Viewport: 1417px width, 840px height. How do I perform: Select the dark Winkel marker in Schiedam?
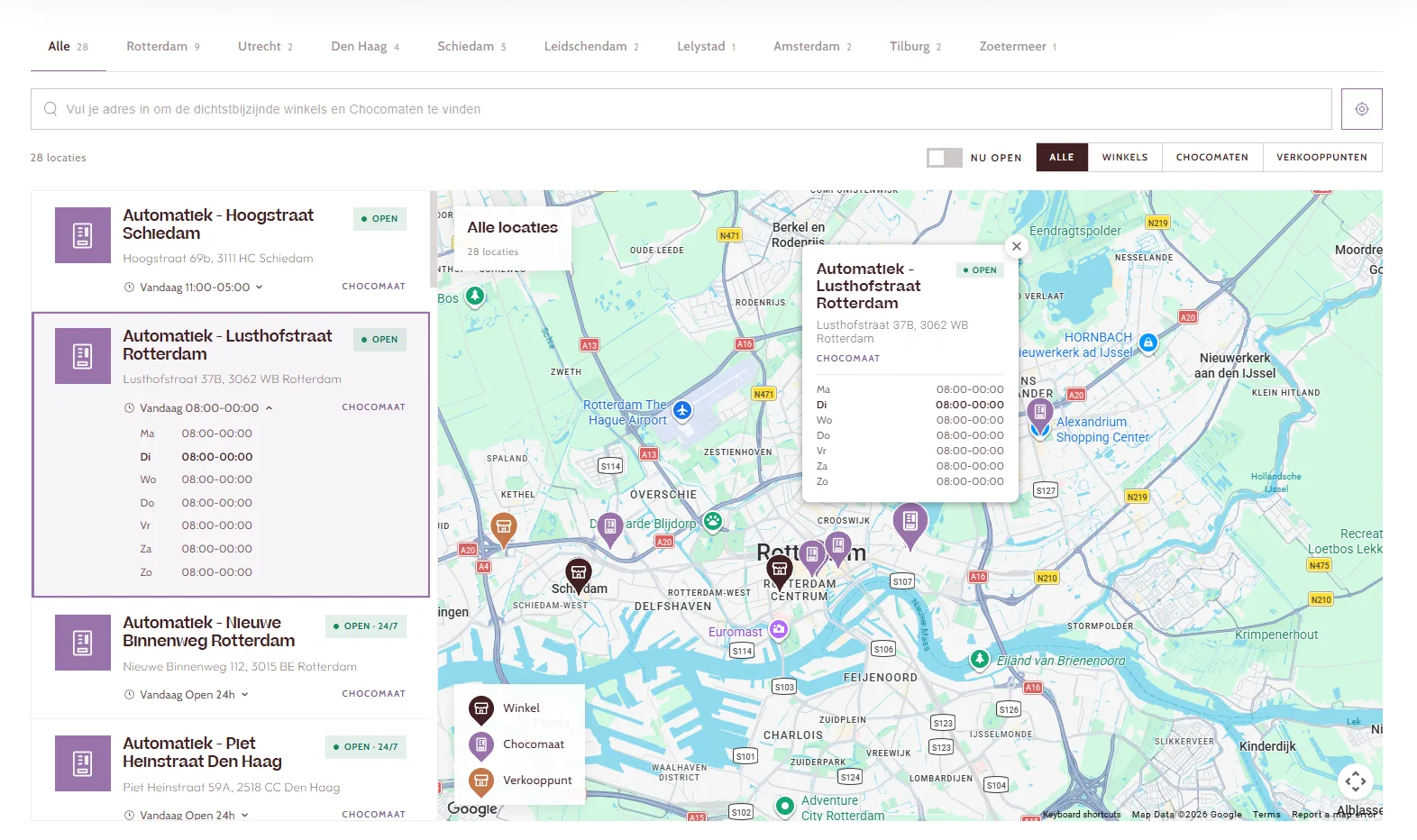(x=579, y=574)
